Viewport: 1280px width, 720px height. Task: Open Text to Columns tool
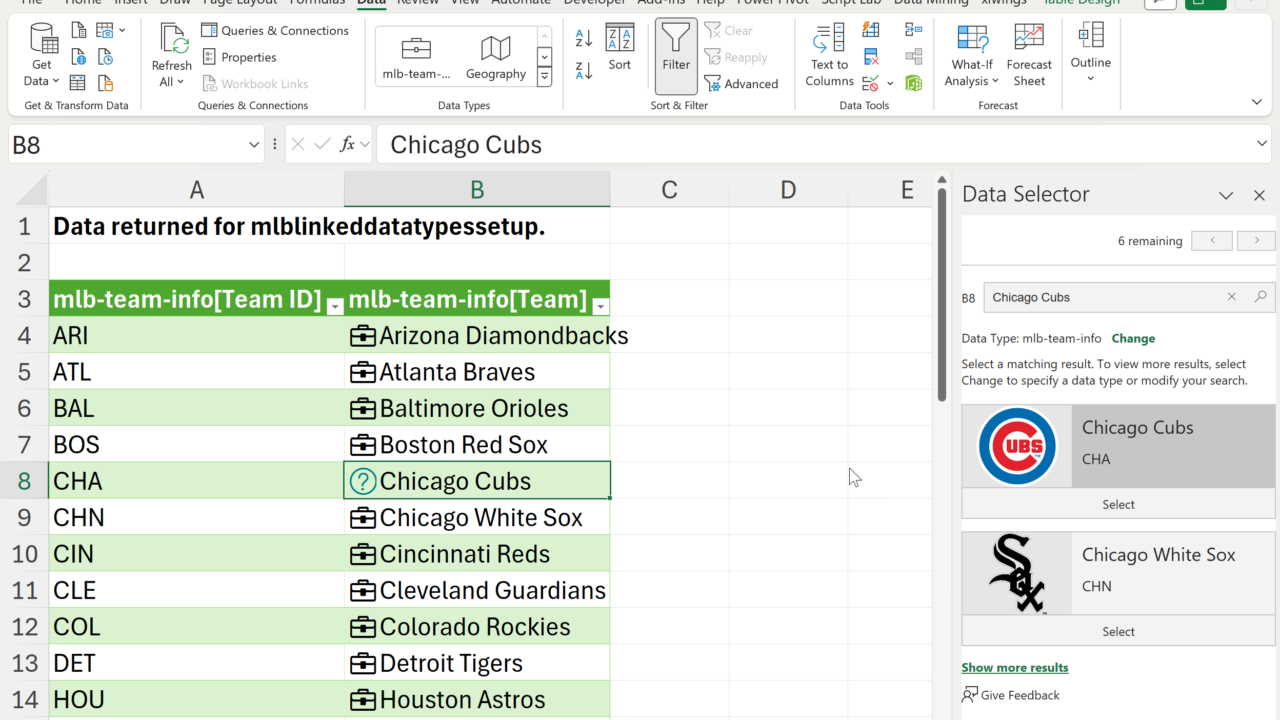829,57
